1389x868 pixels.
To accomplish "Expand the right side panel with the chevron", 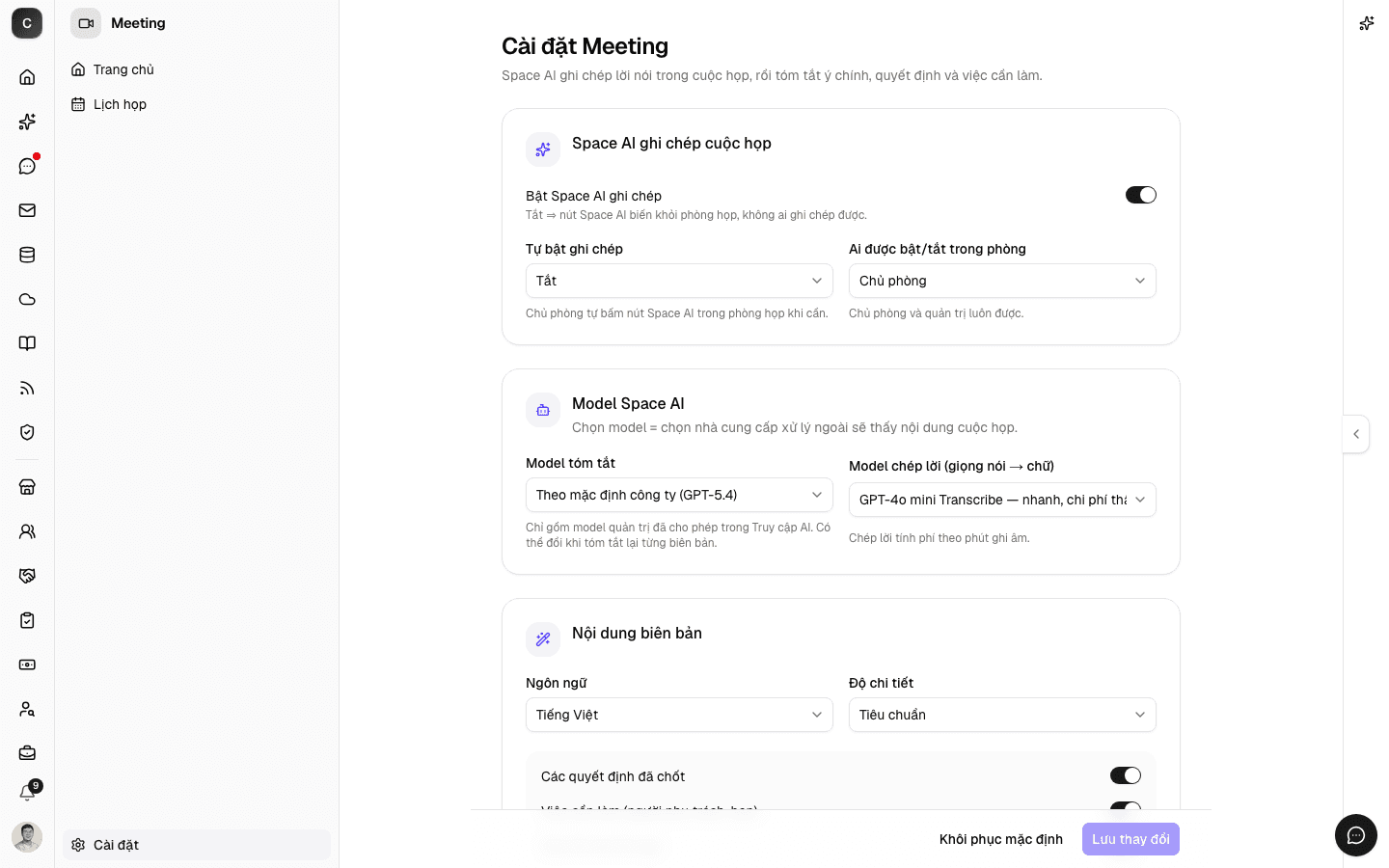I will (x=1356, y=434).
